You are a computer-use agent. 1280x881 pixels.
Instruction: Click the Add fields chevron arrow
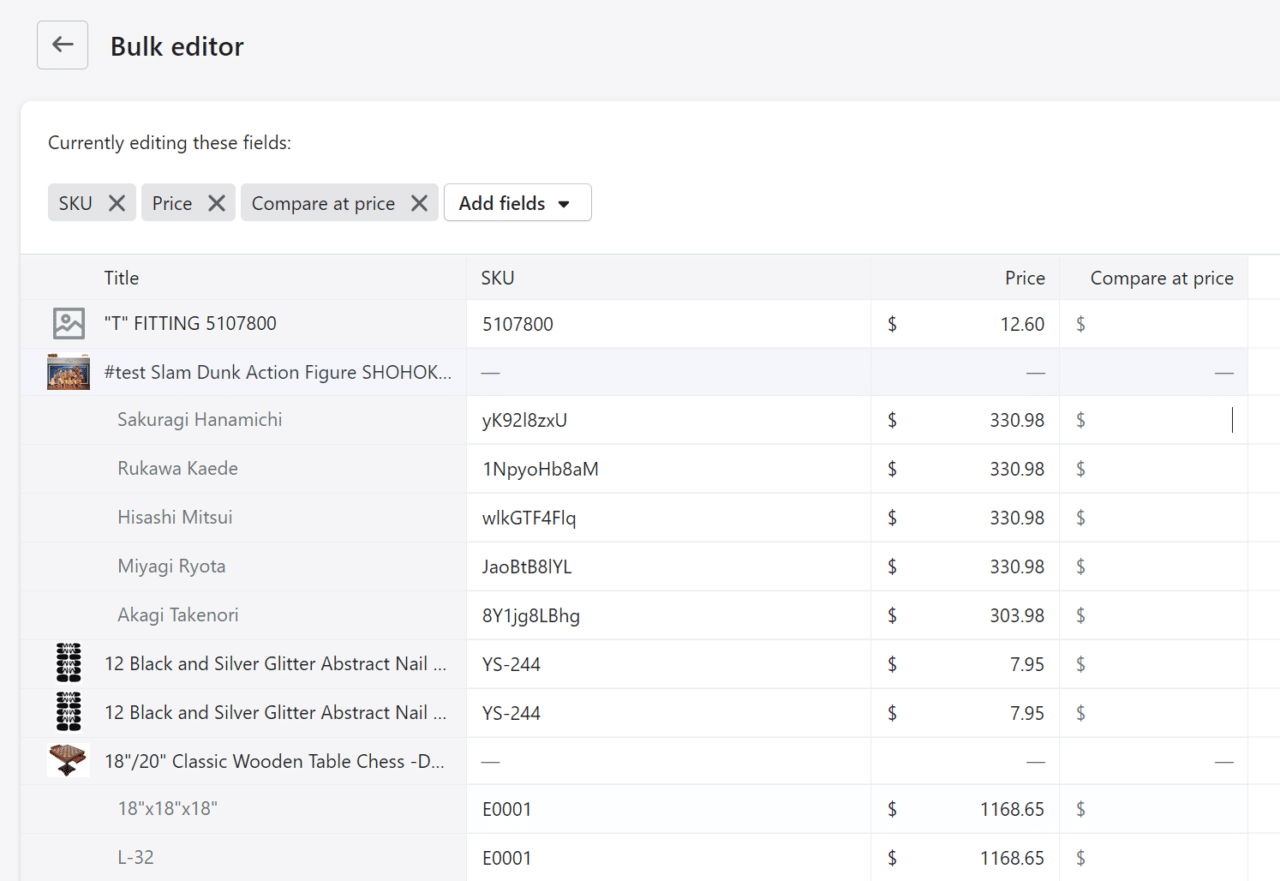coord(566,203)
